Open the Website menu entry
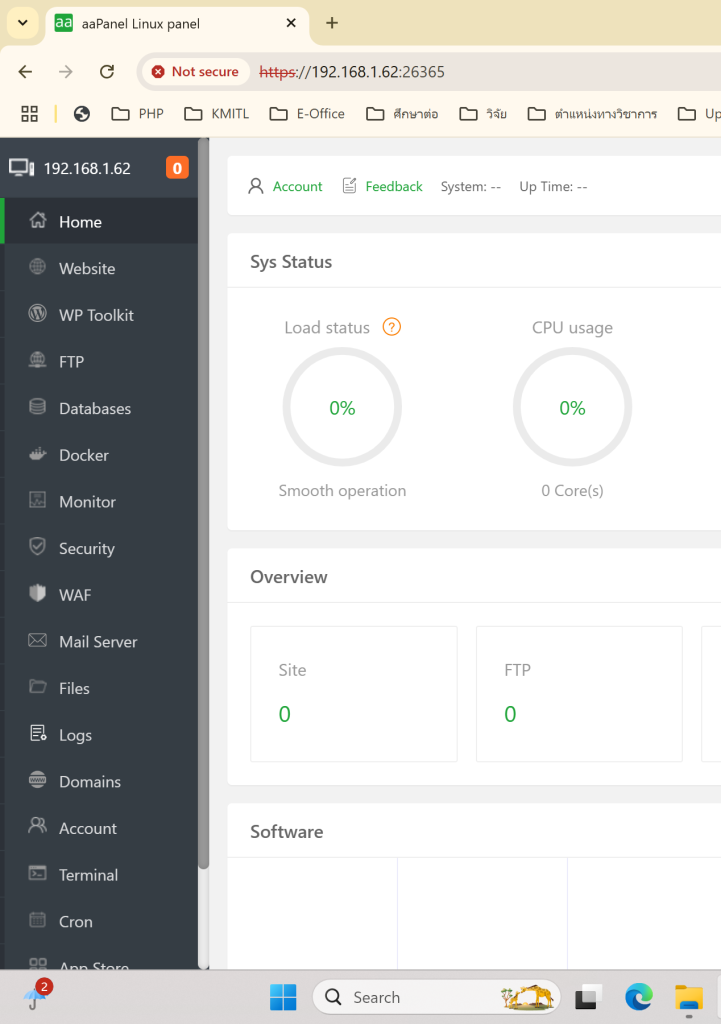721x1024 pixels. 101,268
